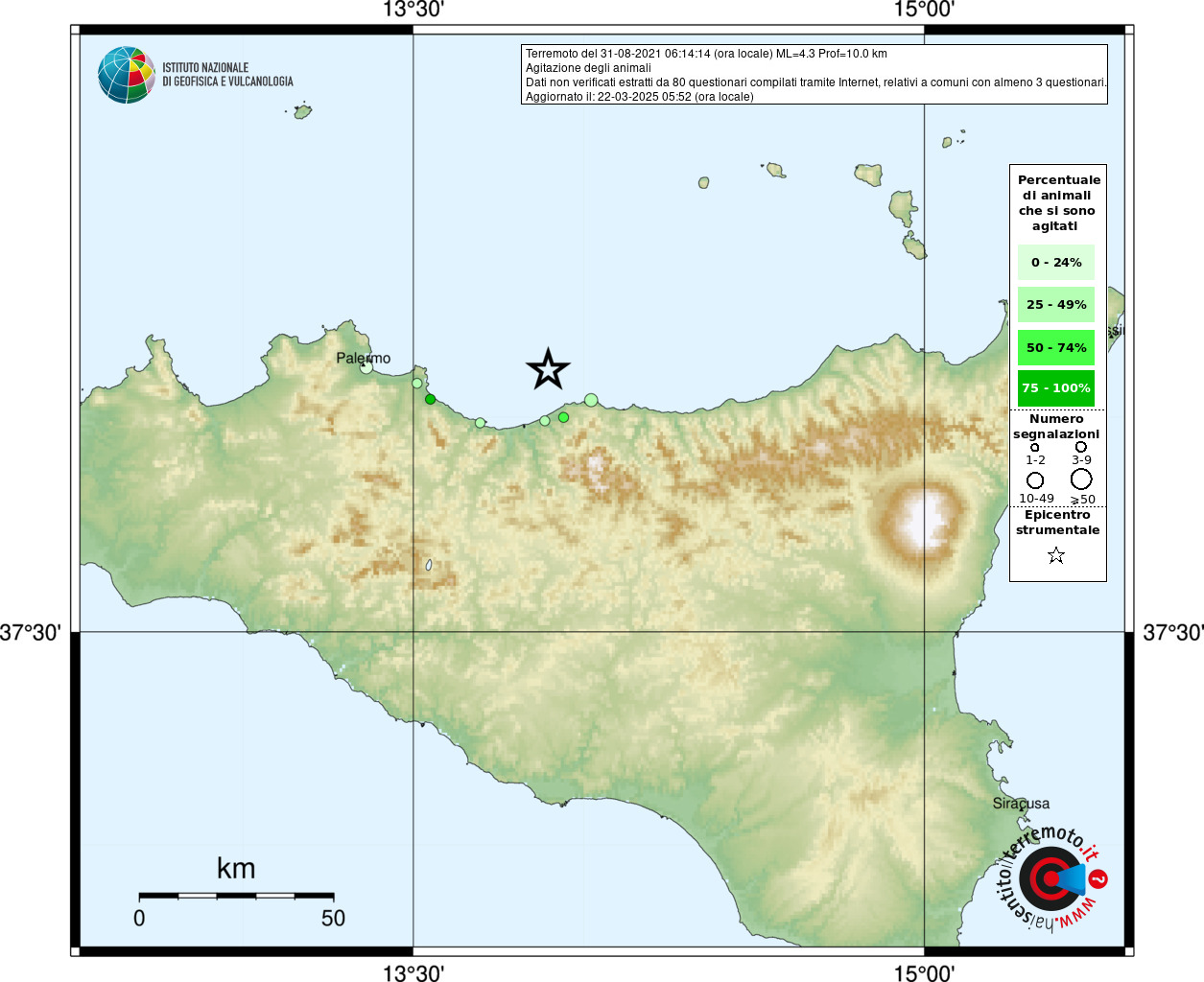Click the 'Aggiornato il: 22-03-2025' line
This screenshot has height=982, width=1204.
coord(640,97)
